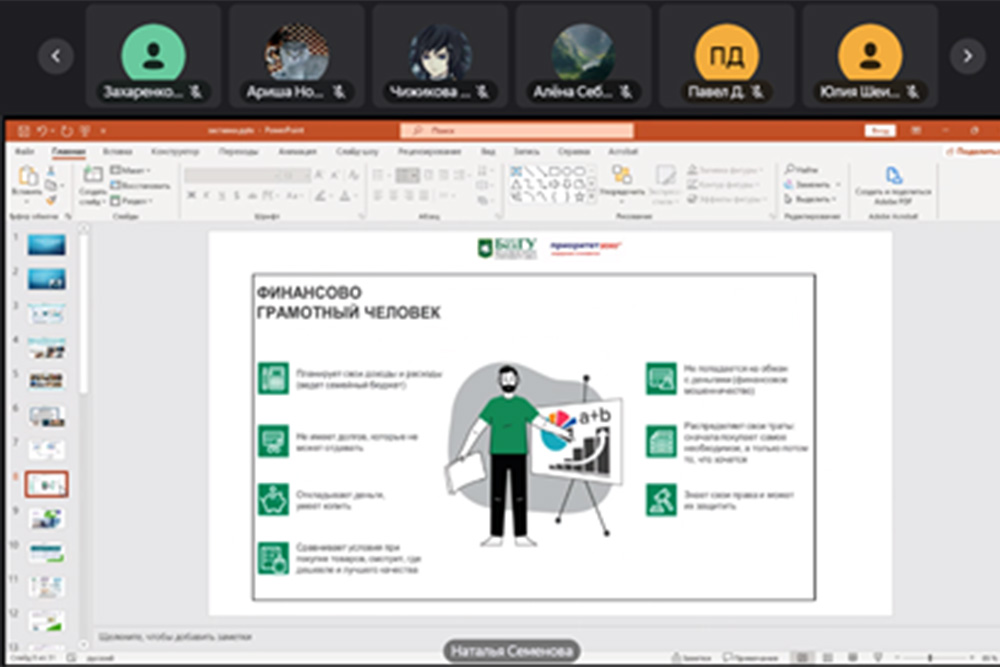Switch to Рецензирование ribbon tab
1000x667 pixels.
[429, 151]
